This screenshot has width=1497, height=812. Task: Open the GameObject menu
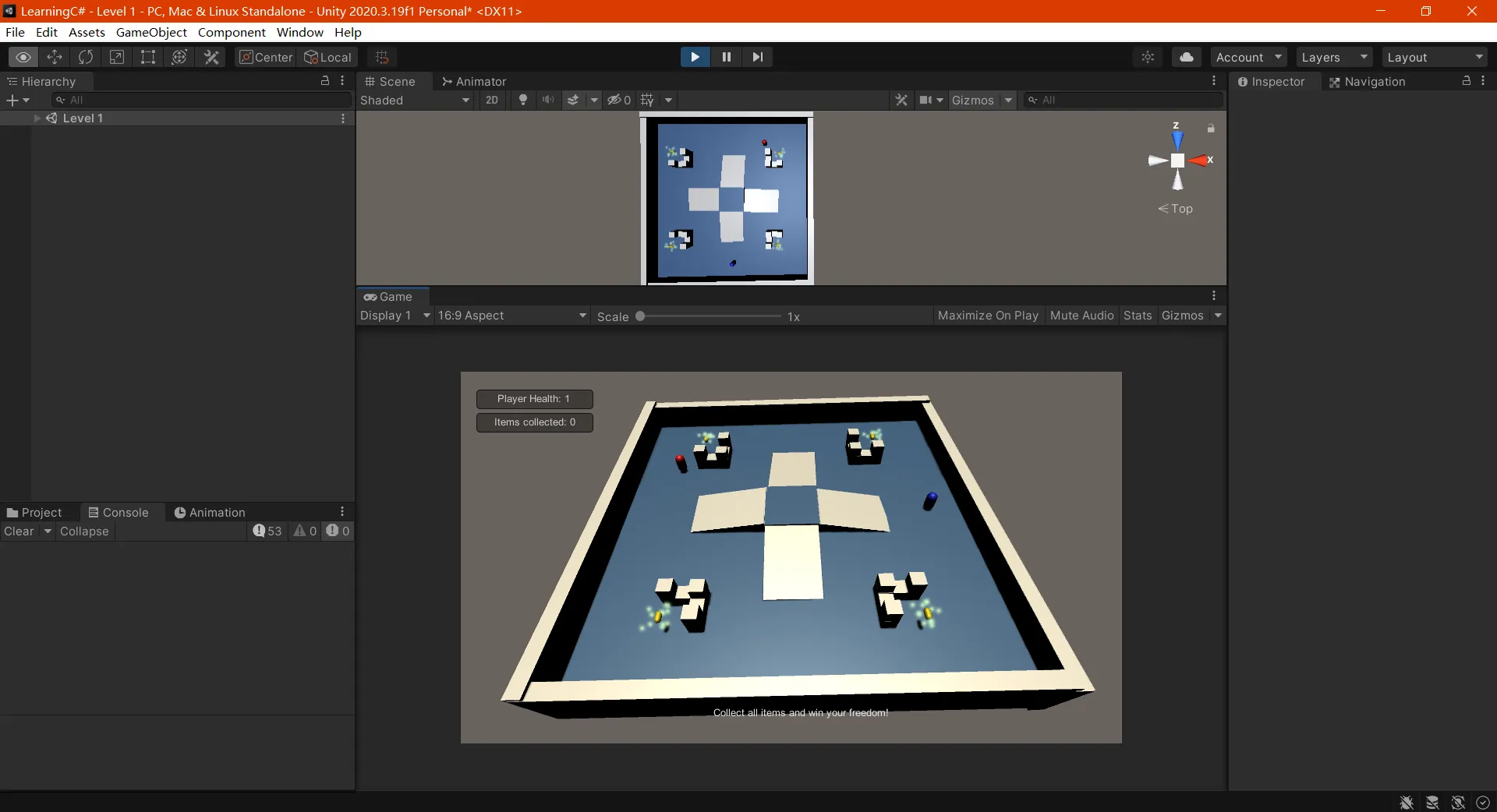click(151, 32)
